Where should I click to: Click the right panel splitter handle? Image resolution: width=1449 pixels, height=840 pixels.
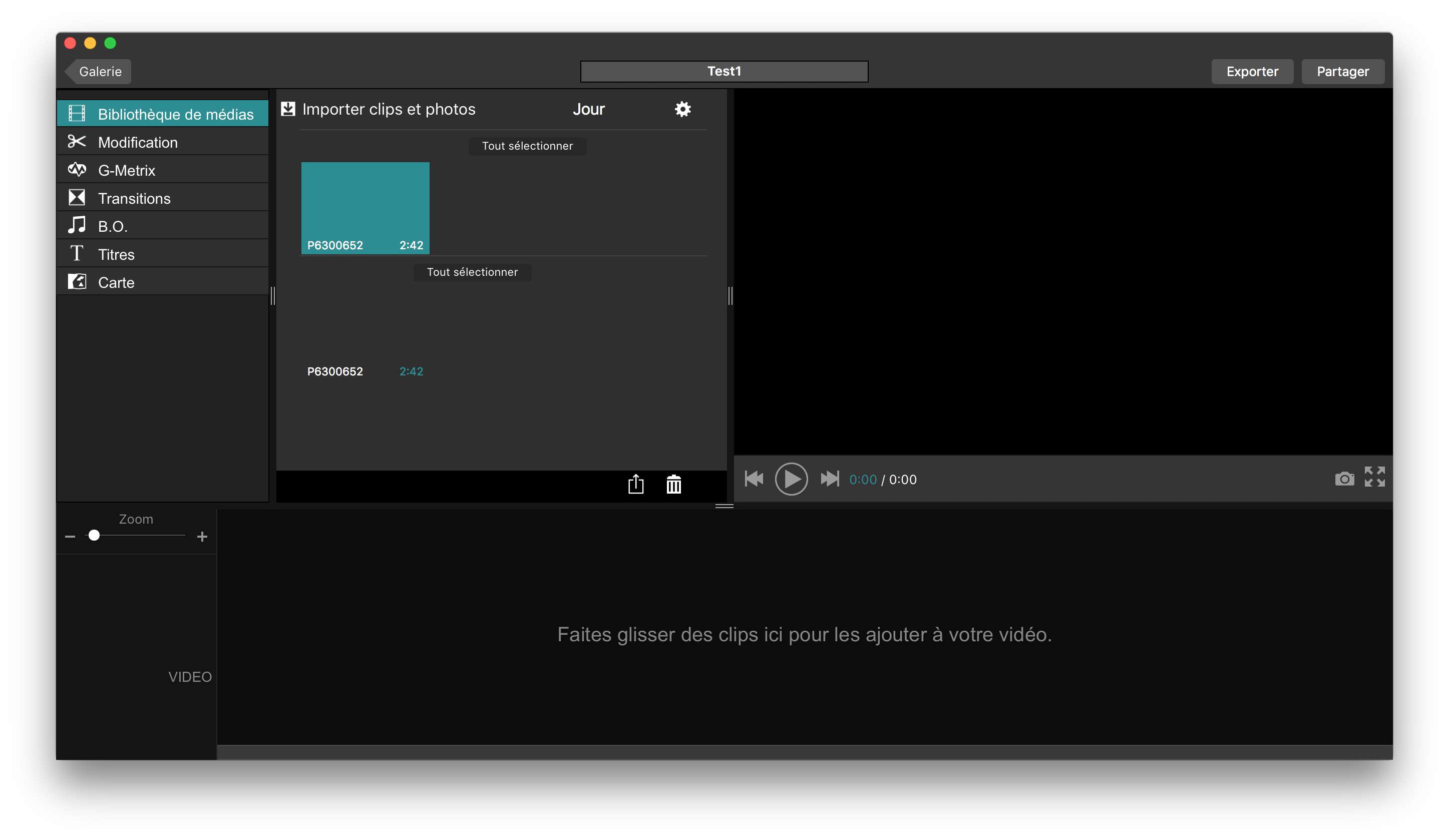pyautogui.click(x=730, y=295)
